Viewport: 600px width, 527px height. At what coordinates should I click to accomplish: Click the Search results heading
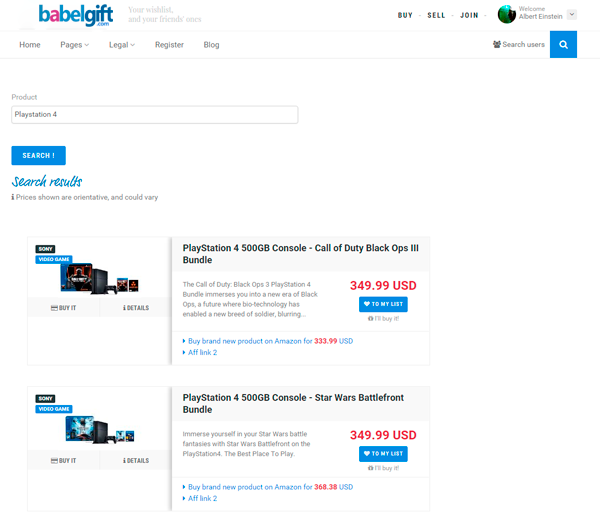(47, 181)
